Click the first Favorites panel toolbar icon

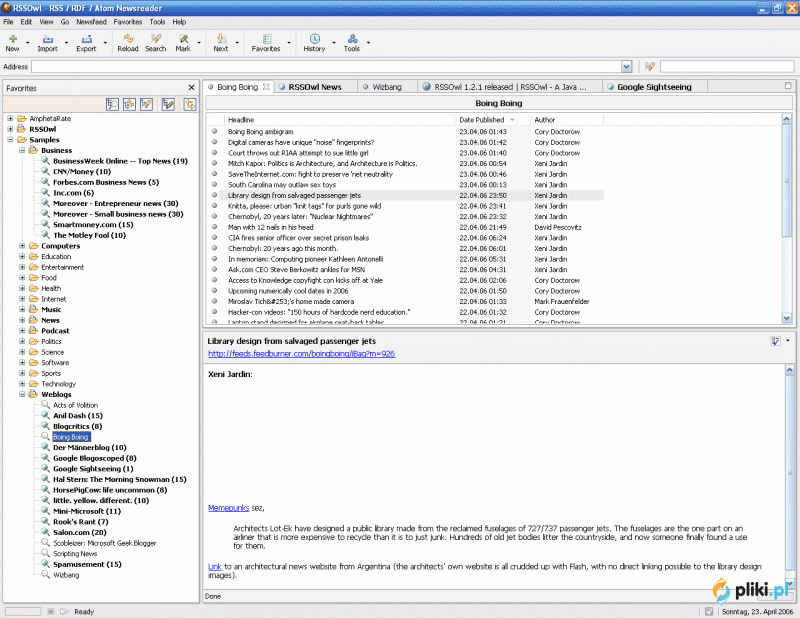(x=112, y=104)
